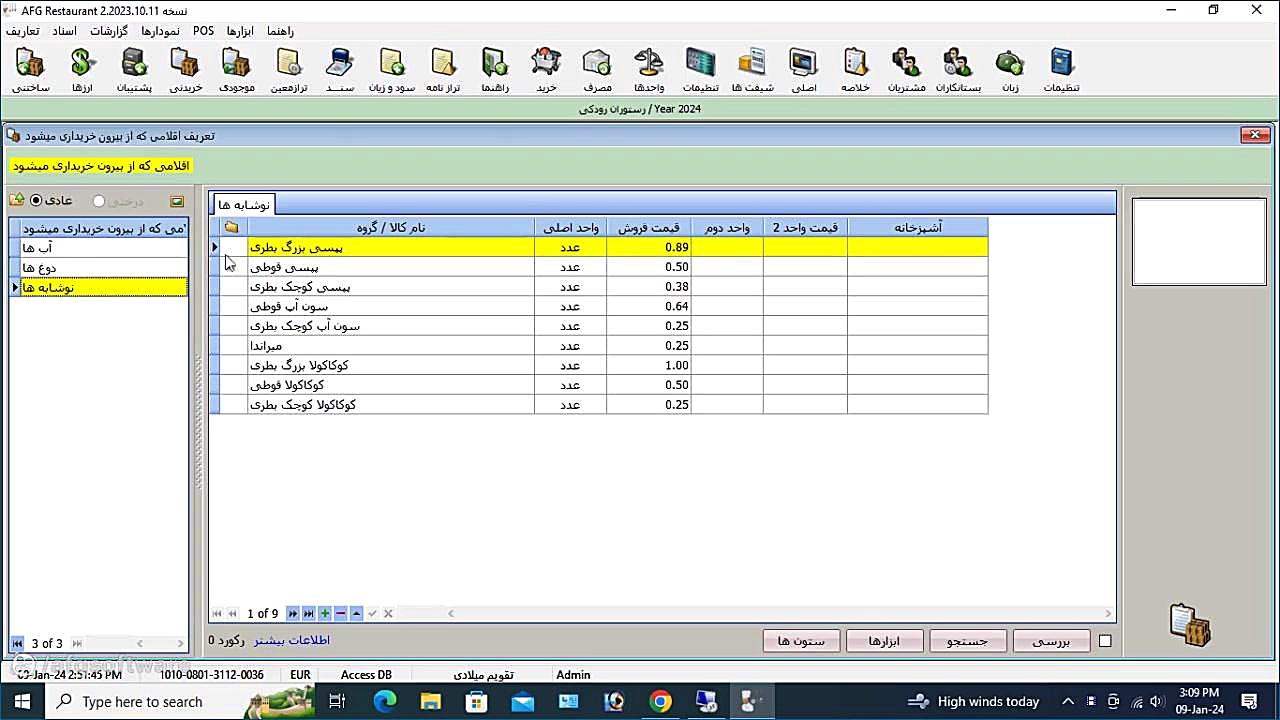Viewport: 1280px width, 720px height.
Task: Select the درختی radio button
Action: click(98, 201)
